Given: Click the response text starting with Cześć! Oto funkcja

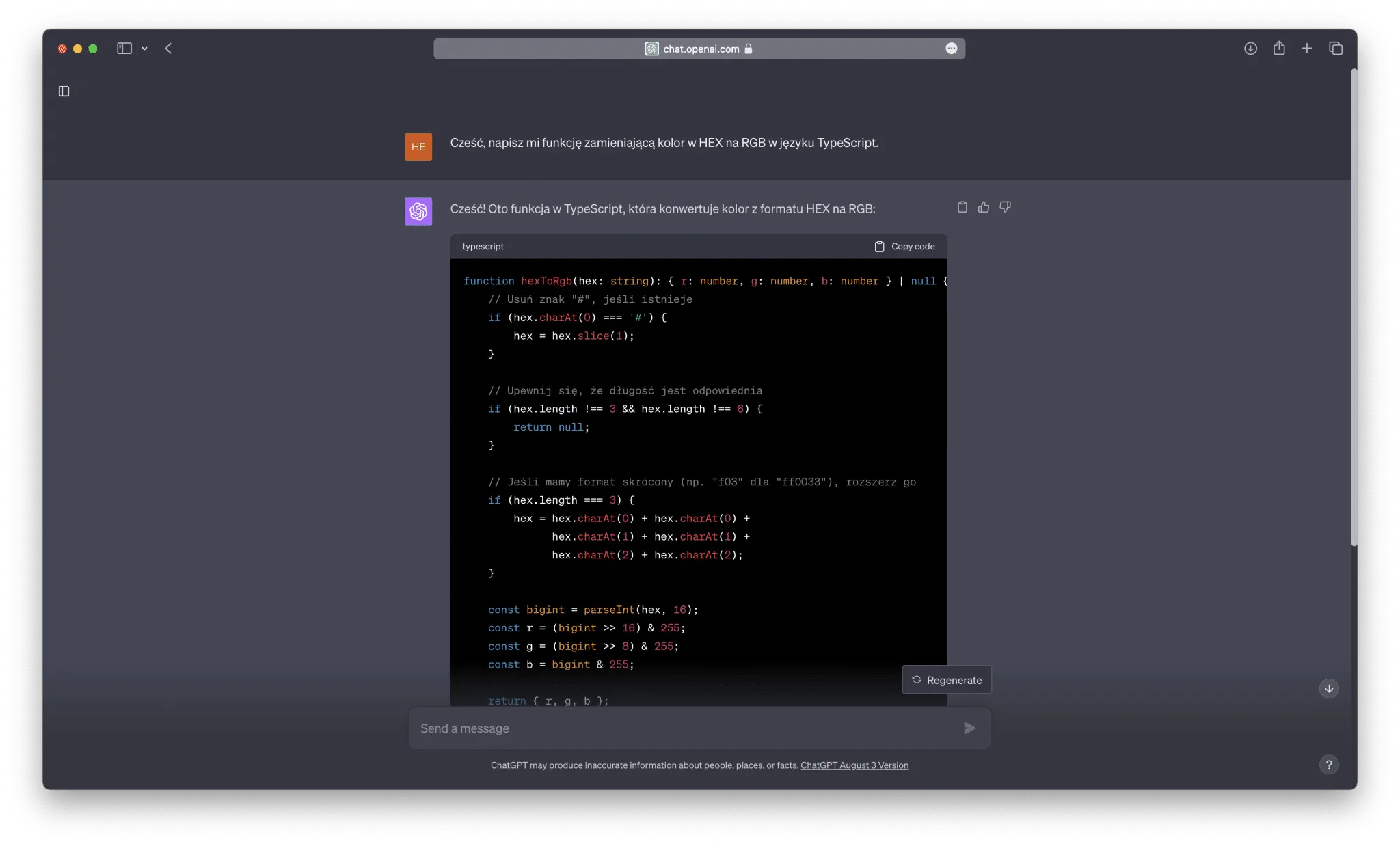Looking at the screenshot, I should pos(662,209).
